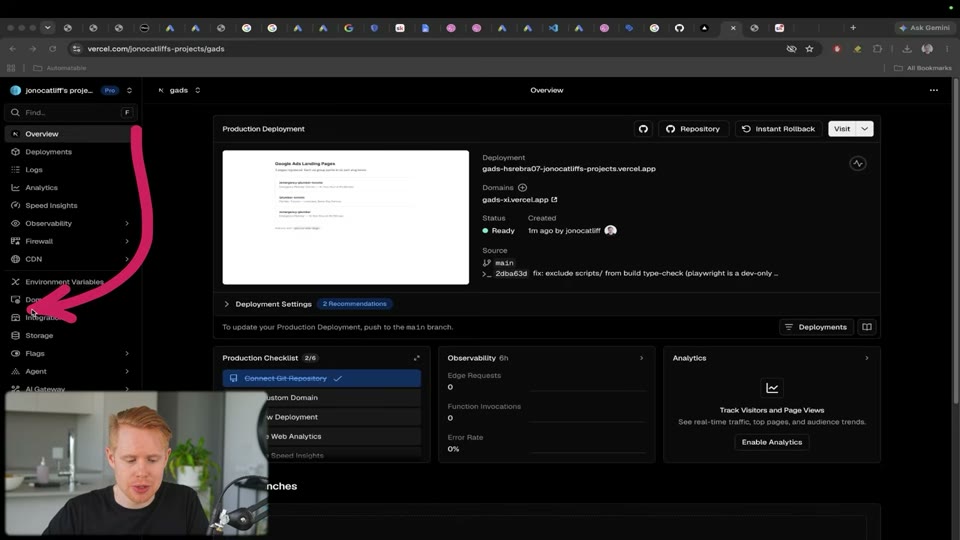Open browser downloads icon

[907, 48]
